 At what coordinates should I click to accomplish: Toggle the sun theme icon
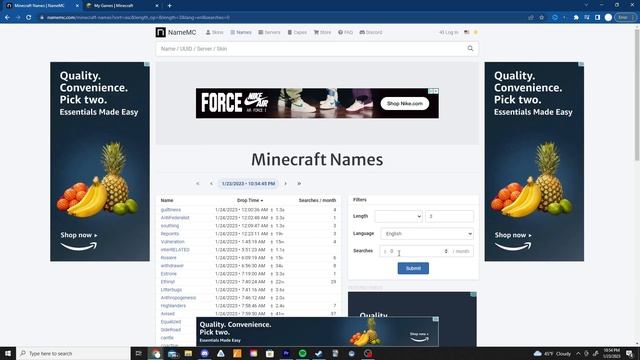click(476, 32)
